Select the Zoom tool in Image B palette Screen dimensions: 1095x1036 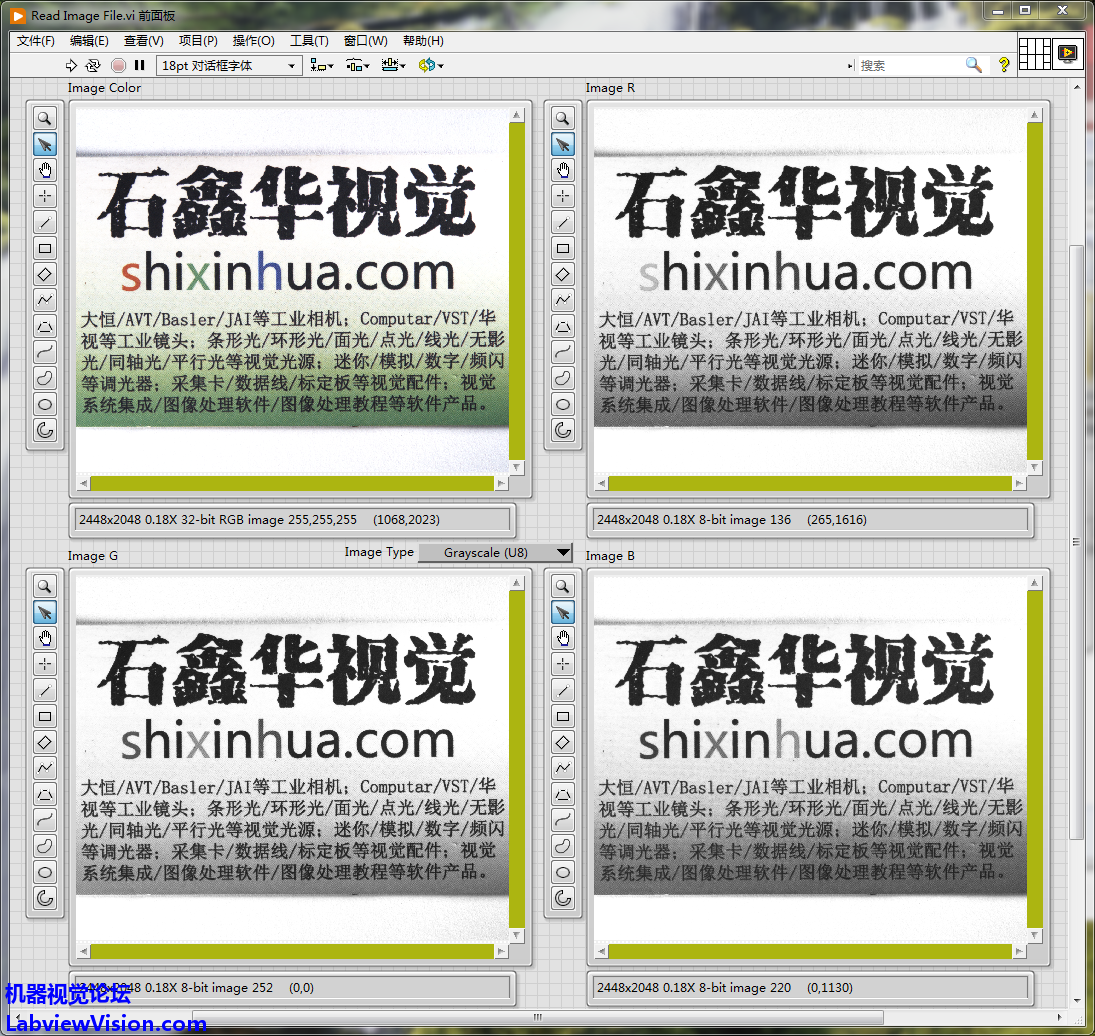[x=563, y=586]
